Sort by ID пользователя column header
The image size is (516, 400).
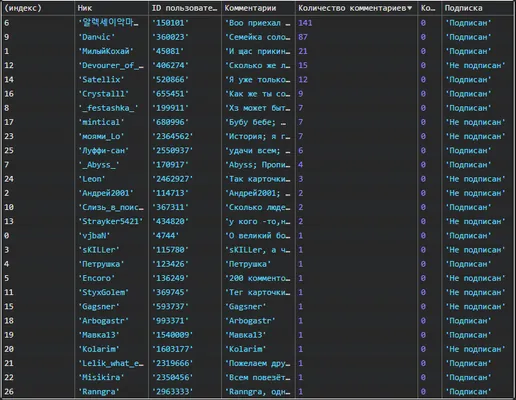tap(185, 8)
